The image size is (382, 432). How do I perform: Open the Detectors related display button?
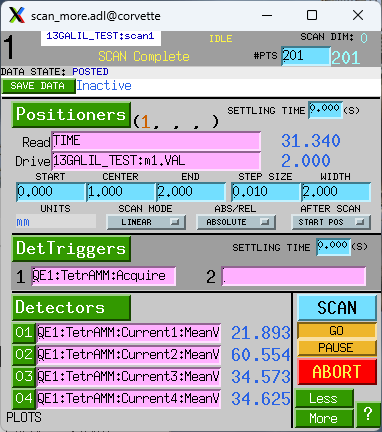[x=71, y=307]
